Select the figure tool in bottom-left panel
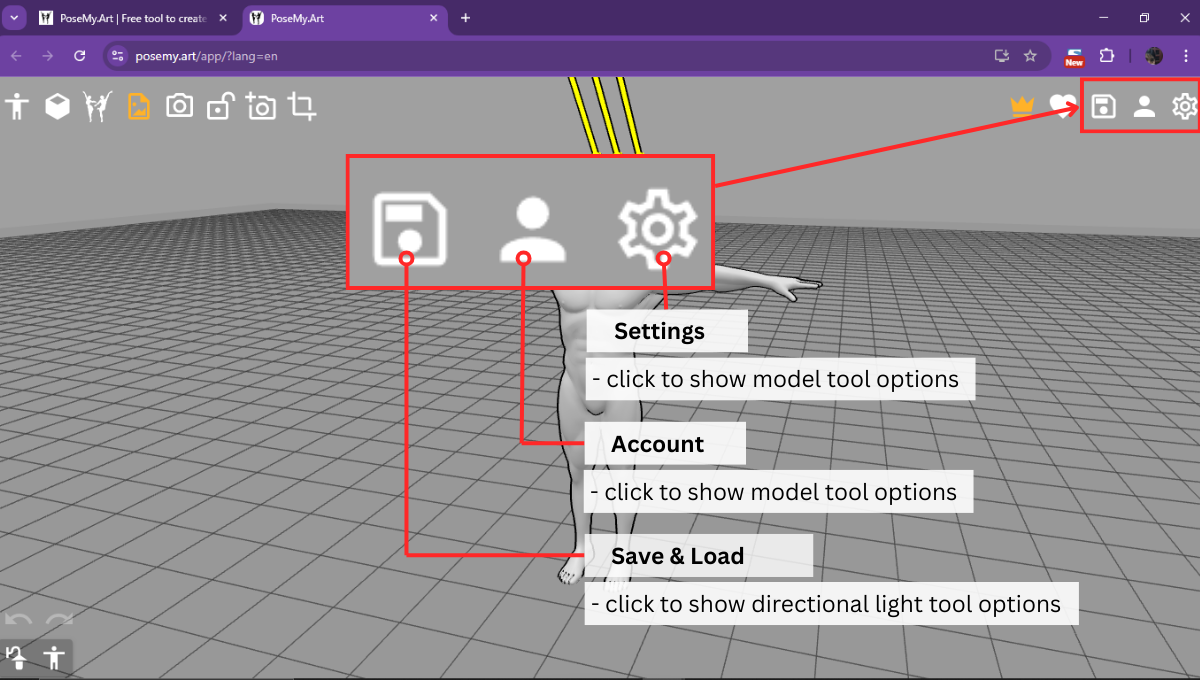The height and width of the screenshot is (680, 1200). (54, 657)
